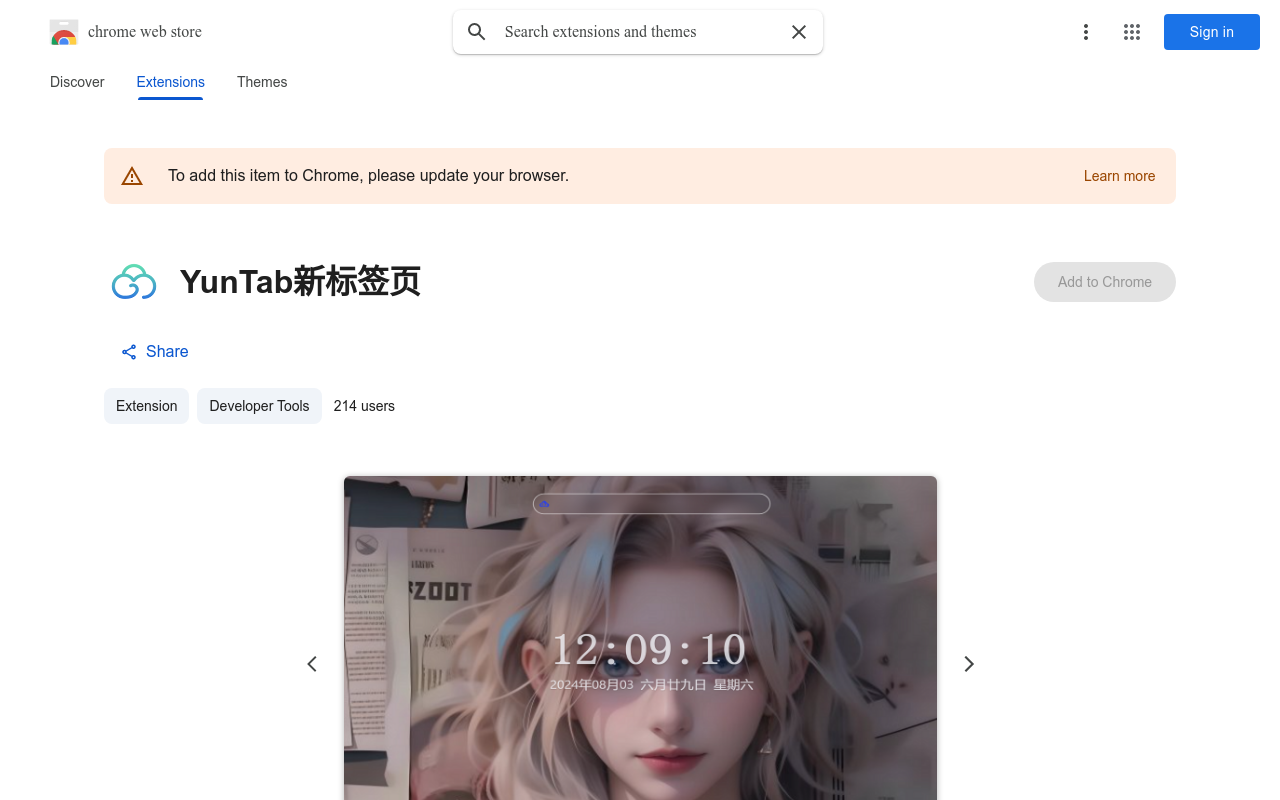Click the Extension category chip
The width and height of the screenshot is (1280, 800).
pos(146,406)
